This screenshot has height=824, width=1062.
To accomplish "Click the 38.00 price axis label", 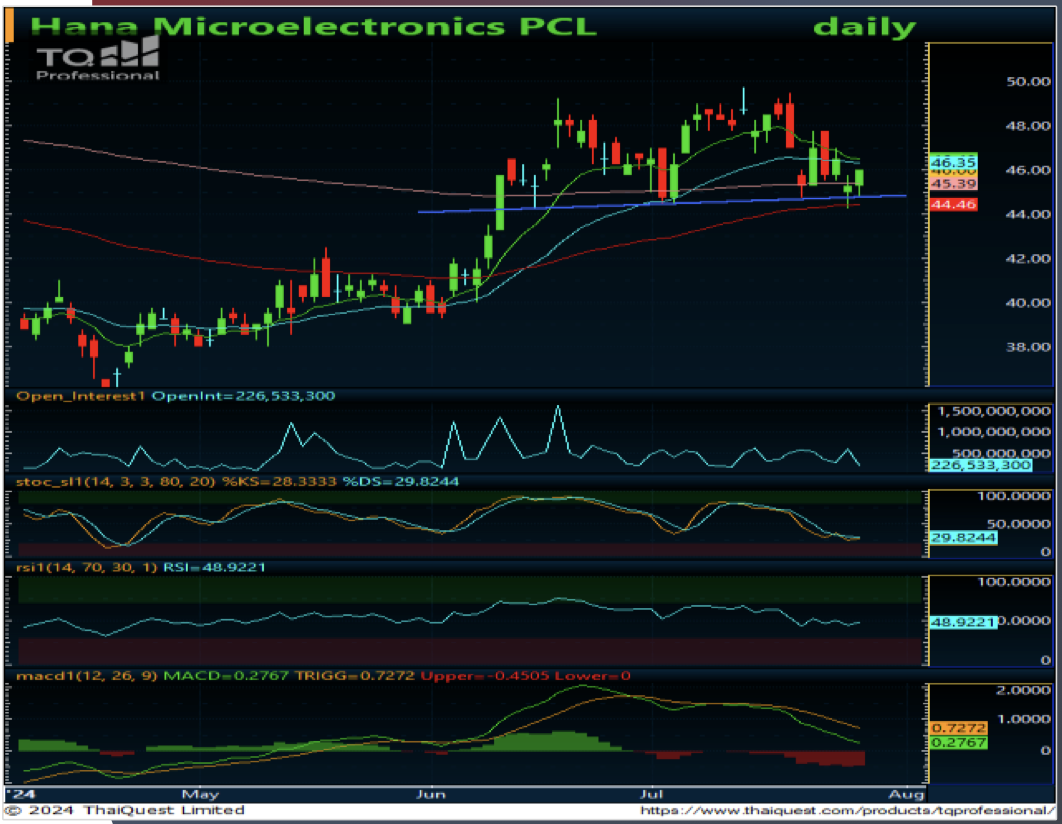I will tap(1028, 347).
